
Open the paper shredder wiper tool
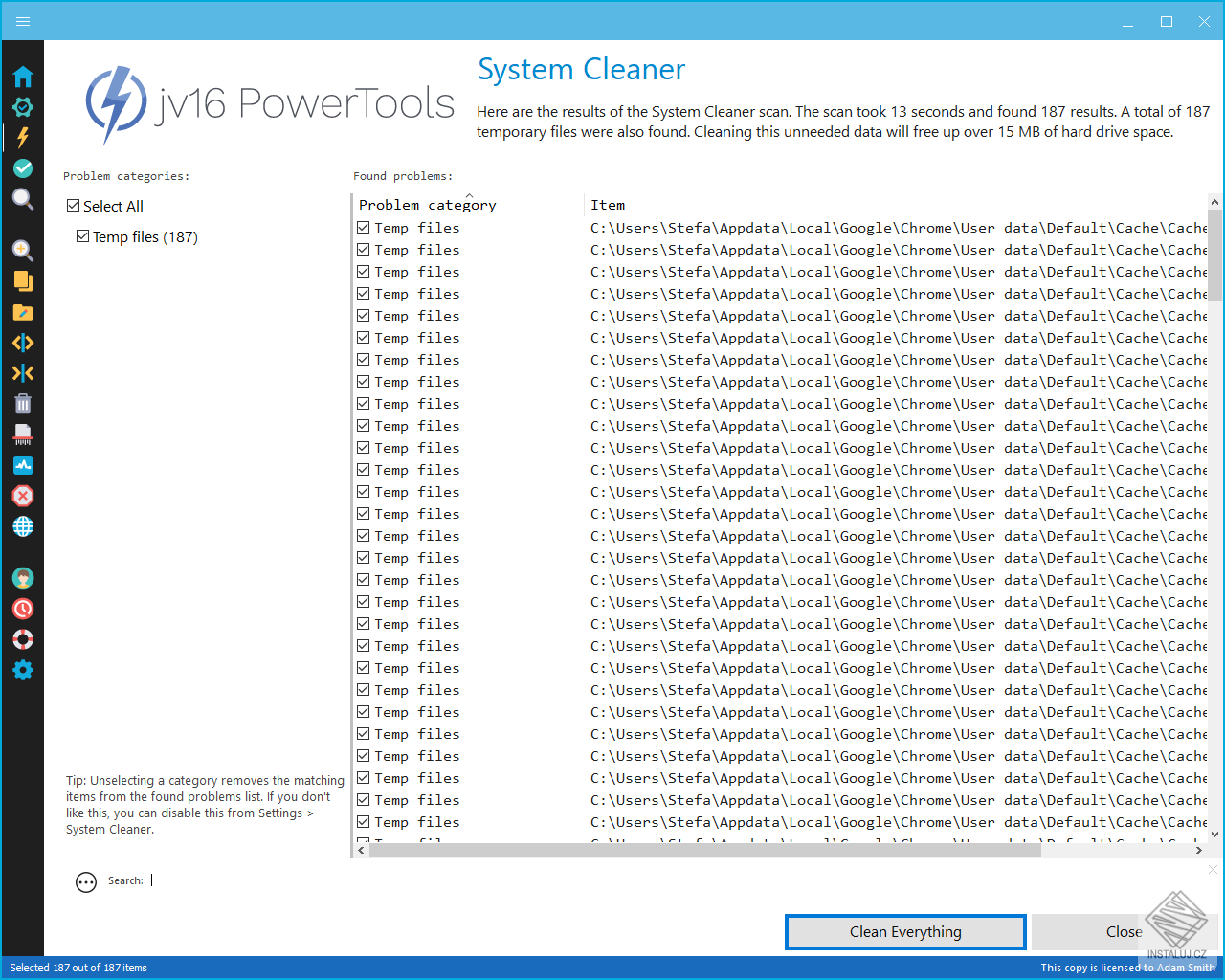tap(23, 434)
